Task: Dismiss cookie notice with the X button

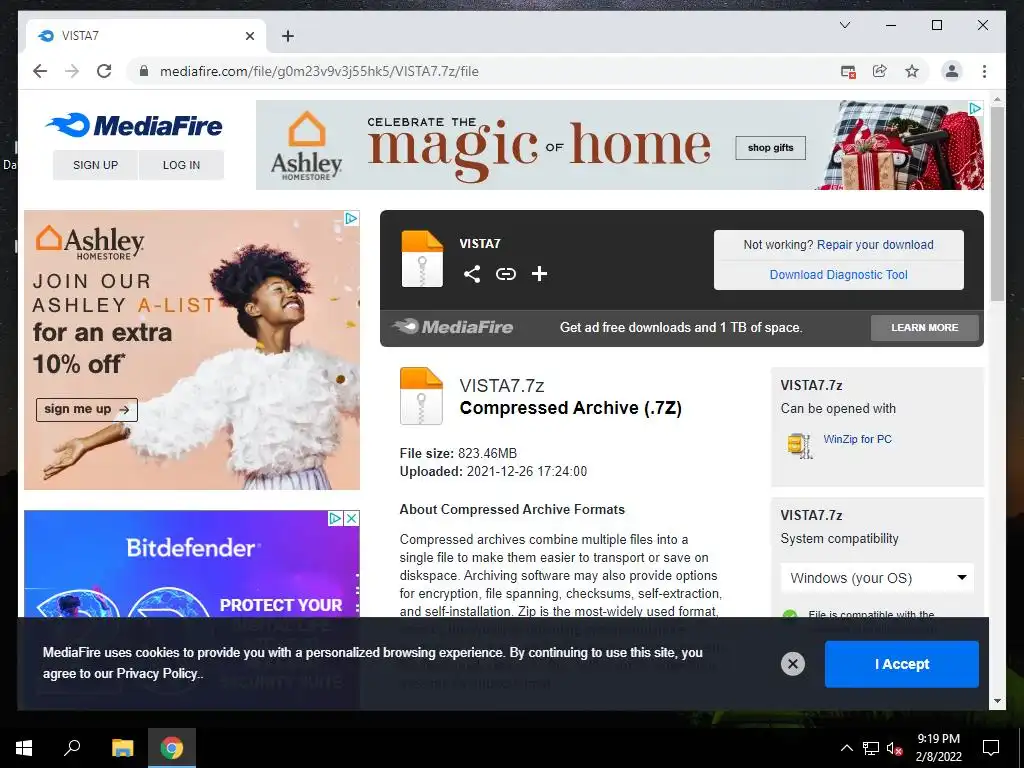Action: tap(793, 664)
